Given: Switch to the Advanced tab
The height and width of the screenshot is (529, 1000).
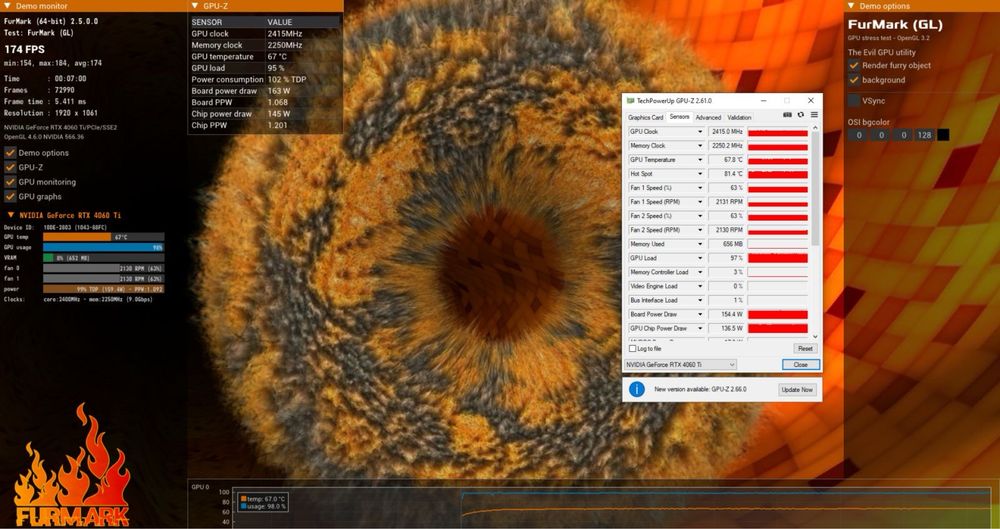Looking at the screenshot, I should [708, 117].
